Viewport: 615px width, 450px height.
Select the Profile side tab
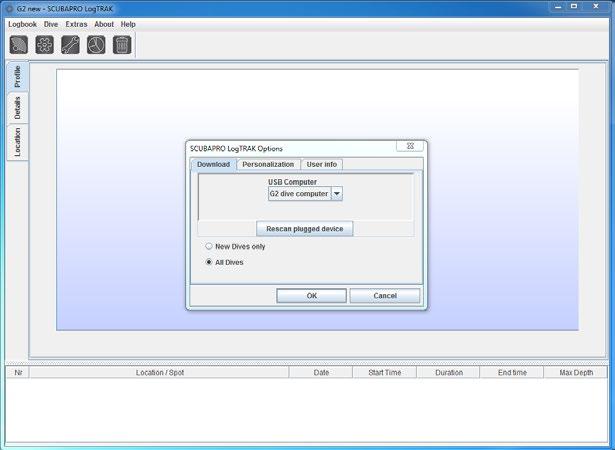pyautogui.click(x=17, y=77)
